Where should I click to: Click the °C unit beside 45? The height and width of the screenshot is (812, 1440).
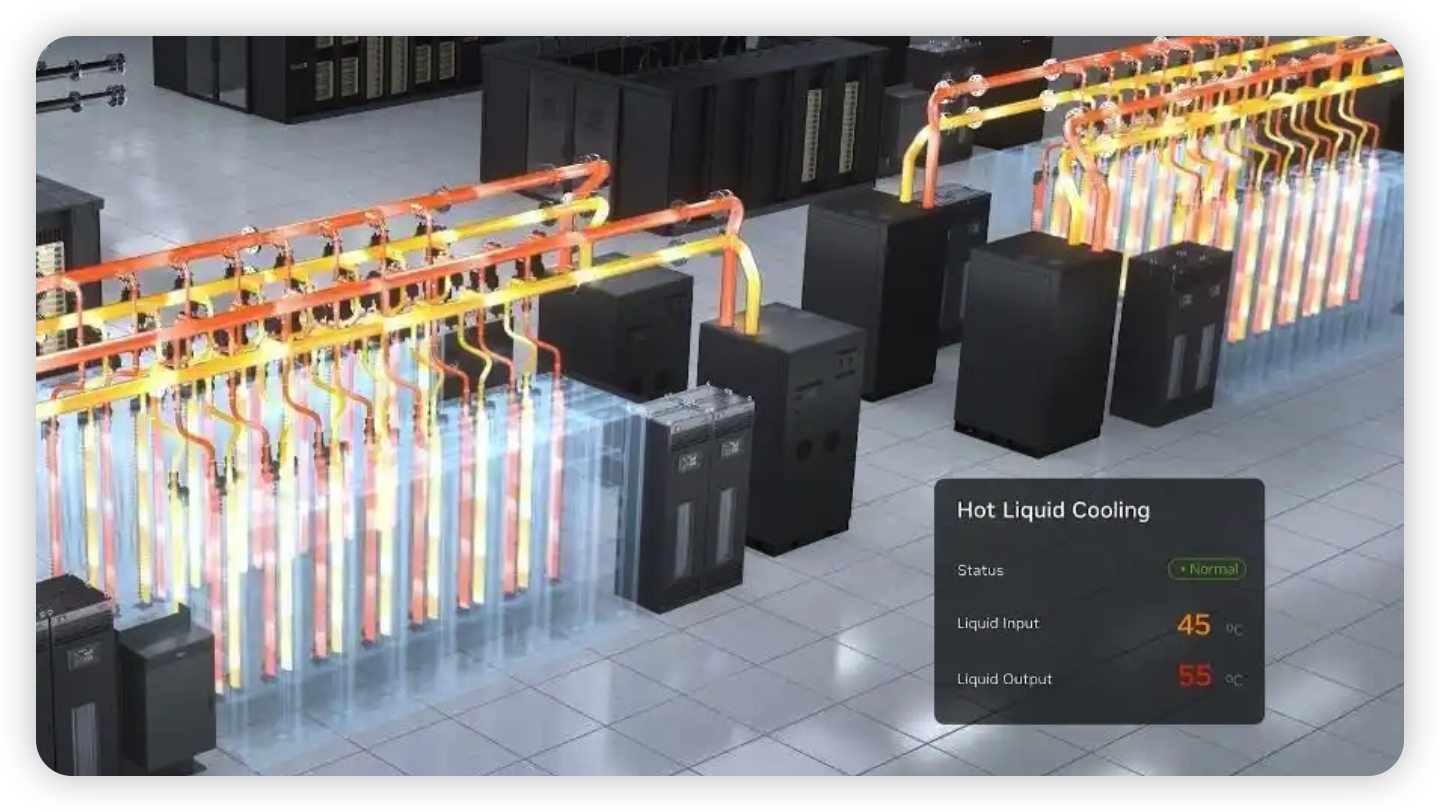point(1234,629)
